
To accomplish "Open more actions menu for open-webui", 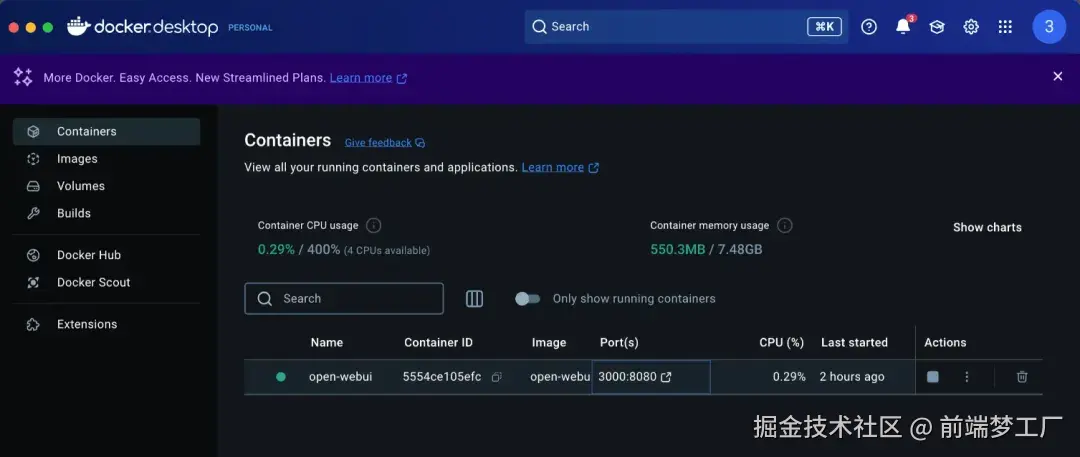I will [x=966, y=377].
